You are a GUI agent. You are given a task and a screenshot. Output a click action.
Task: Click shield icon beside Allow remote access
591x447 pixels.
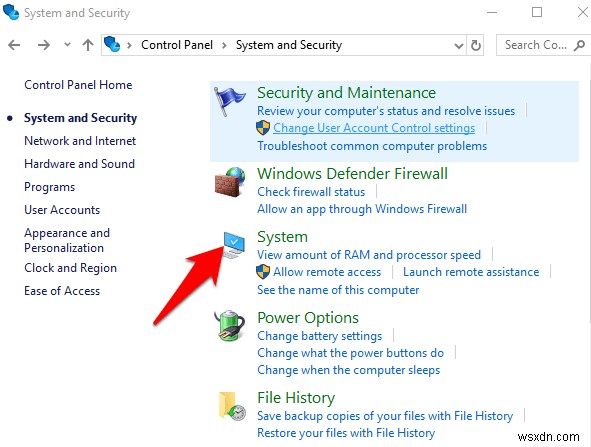click(x=263, y=272)
